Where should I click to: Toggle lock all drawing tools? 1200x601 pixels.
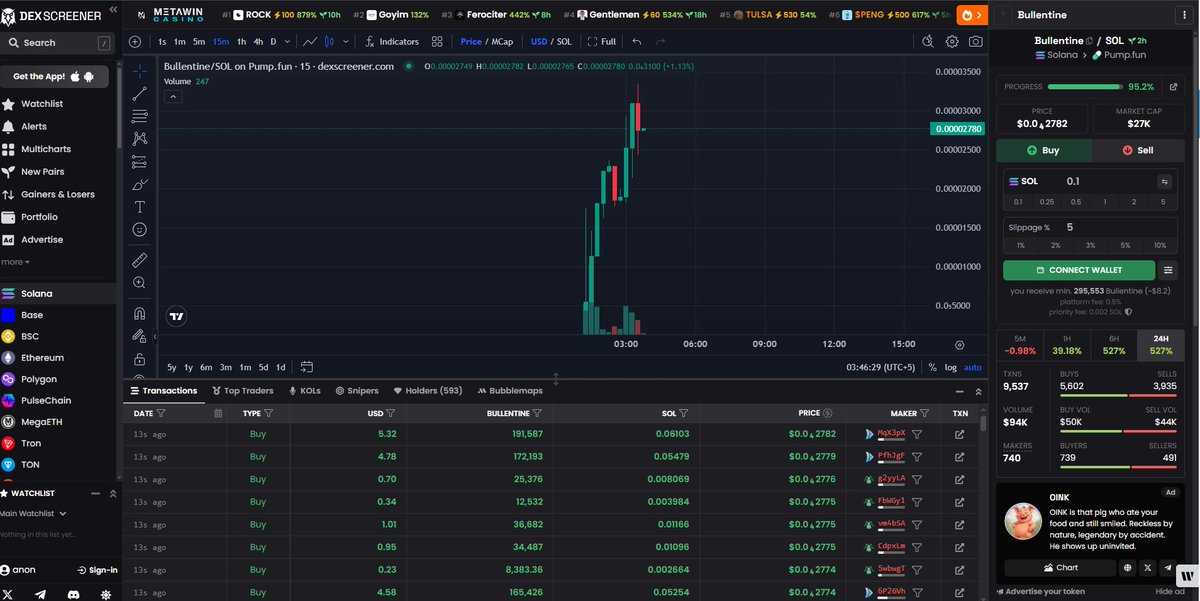point(139,359)
